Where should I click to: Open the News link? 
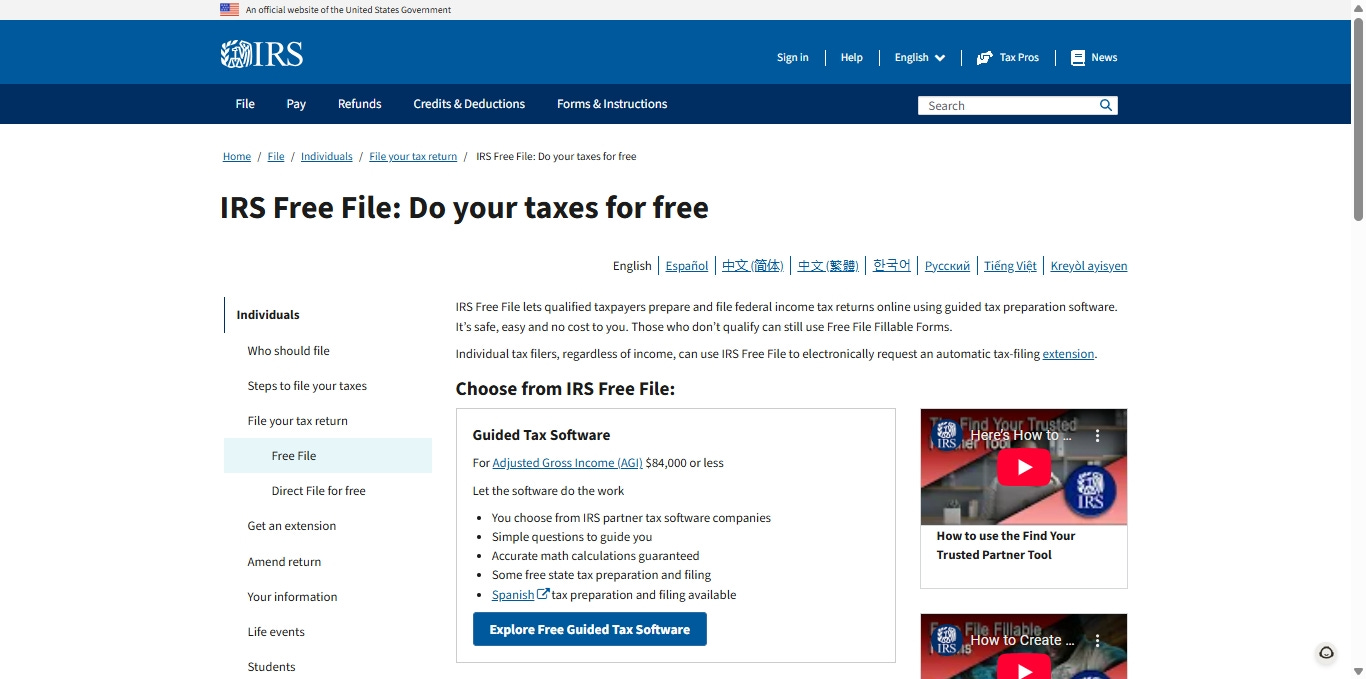tap(1094, 58)
